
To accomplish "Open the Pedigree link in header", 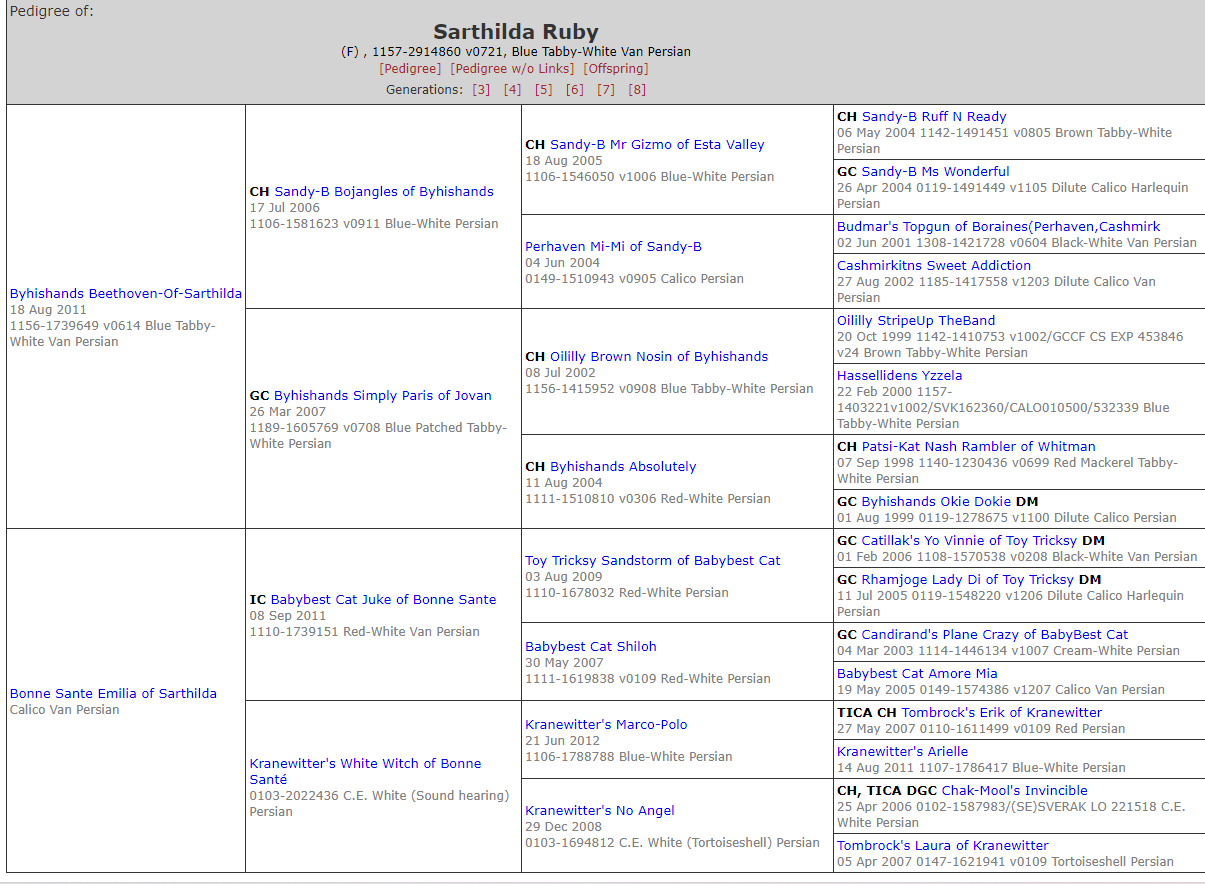I will click(410, 69).
